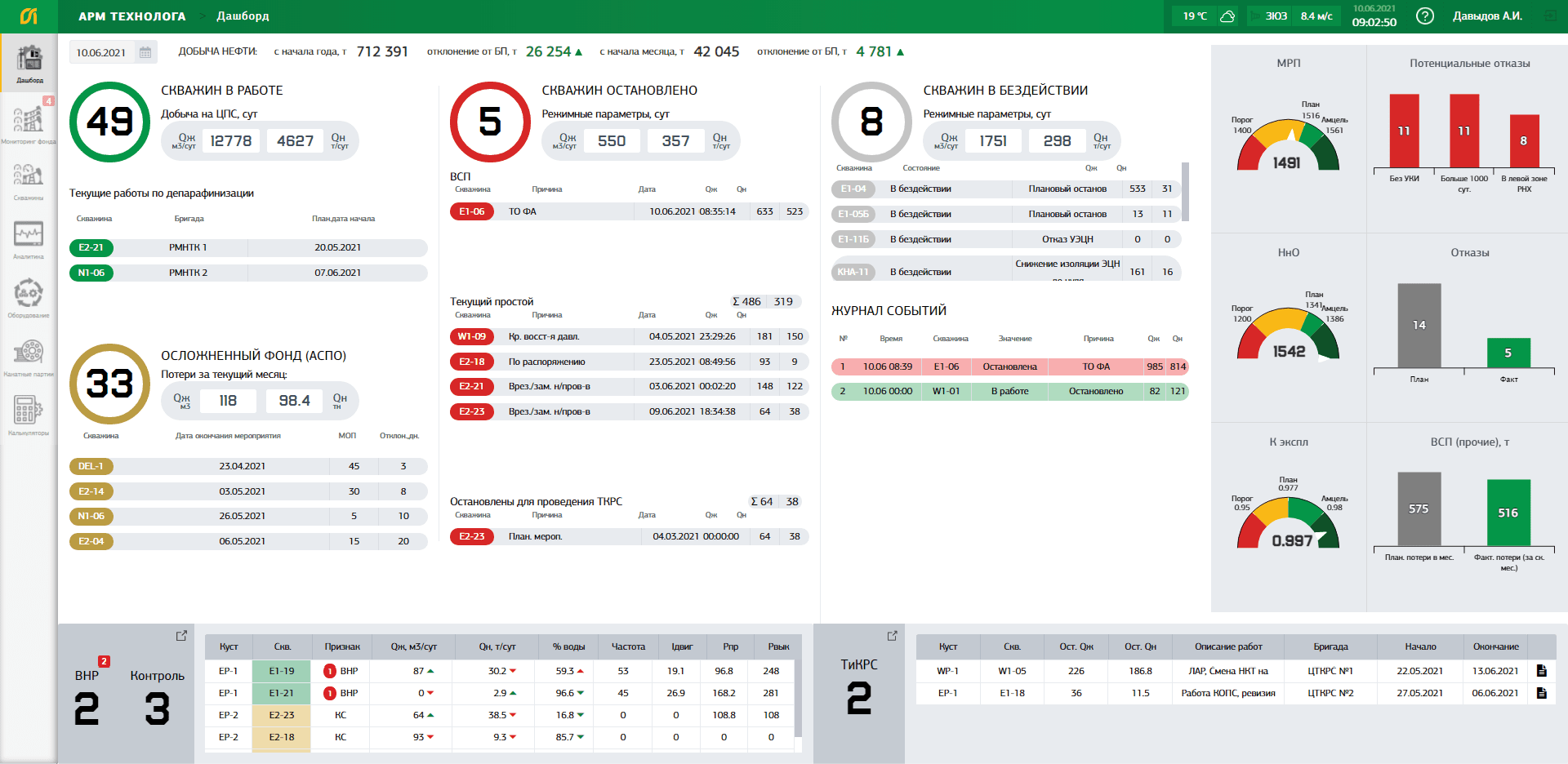
Task: Click the E1-06 well badge in ВСП
Action: [x=471, y=211]
